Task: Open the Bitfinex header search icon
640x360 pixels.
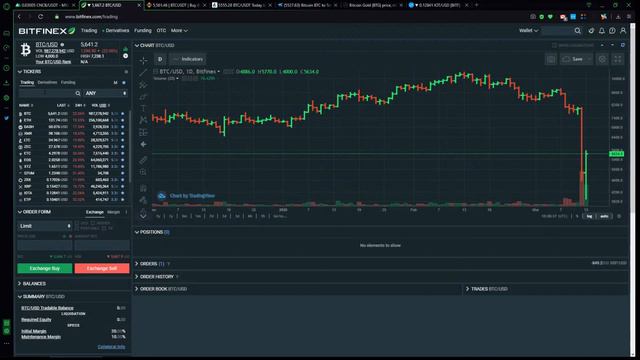Action: click(x=578, y=31)
